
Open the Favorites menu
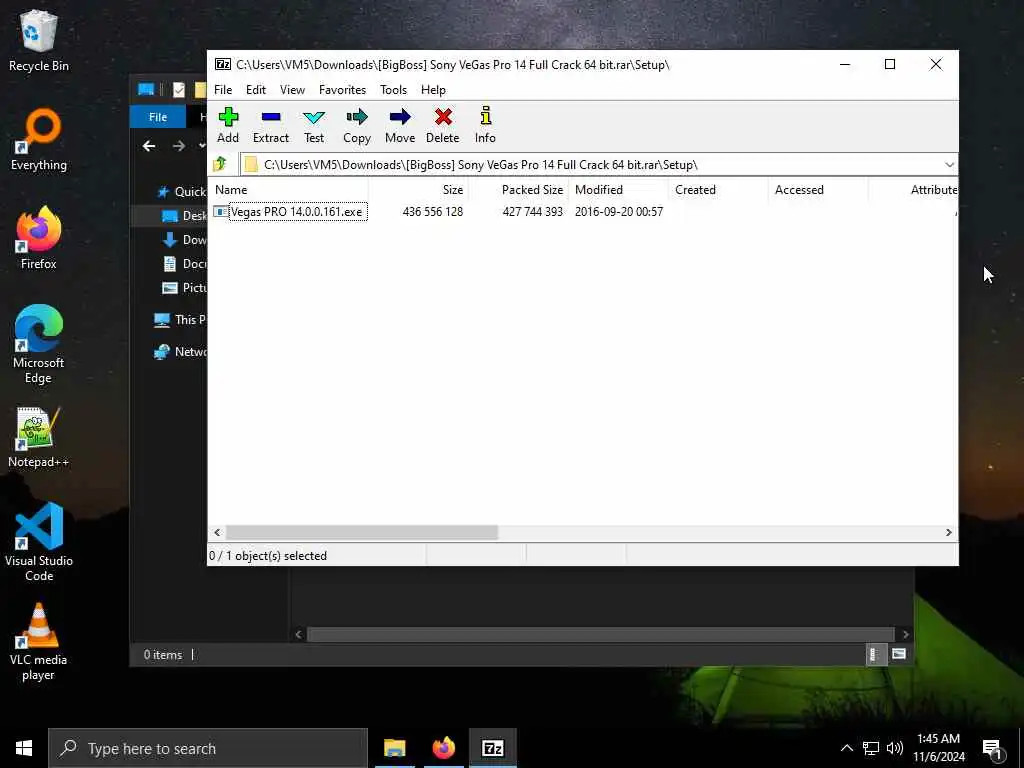342,89
